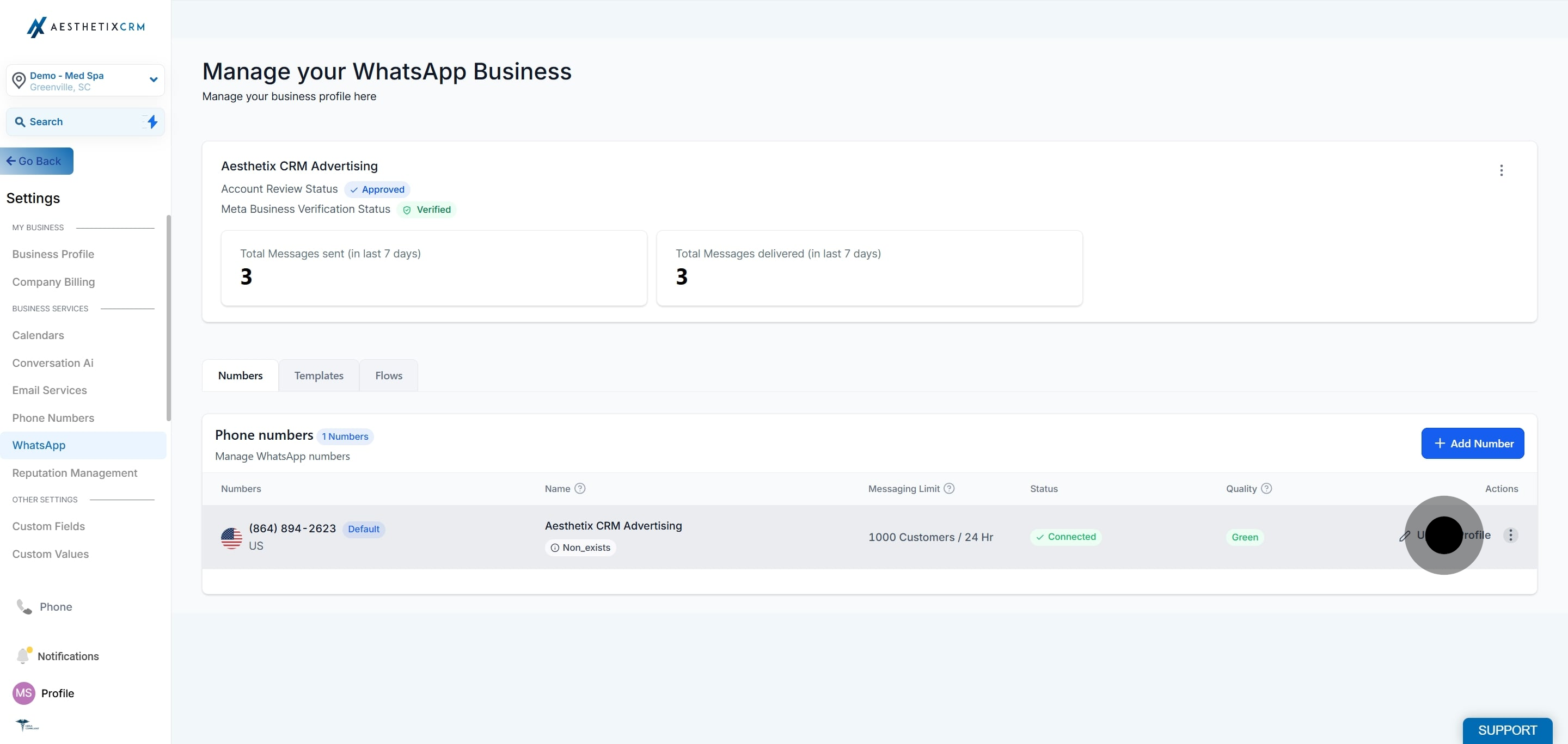Image resolution: width=1568 pixels, height=744 pixels.
Task: Click the settings sidebar scrollbar
Action: 169,317
